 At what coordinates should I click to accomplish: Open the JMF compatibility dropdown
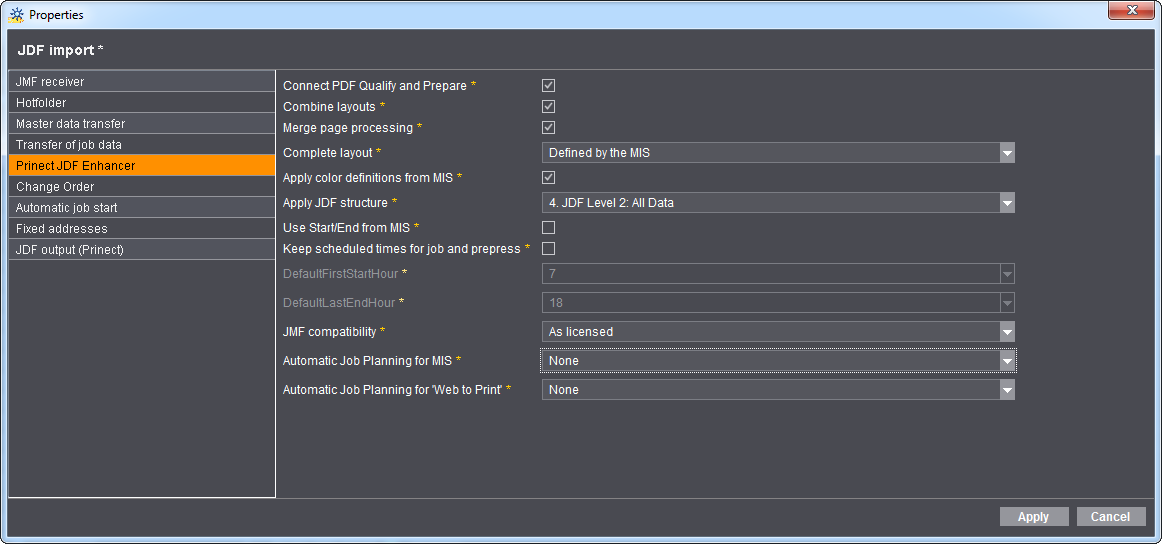pos(1007,332)
